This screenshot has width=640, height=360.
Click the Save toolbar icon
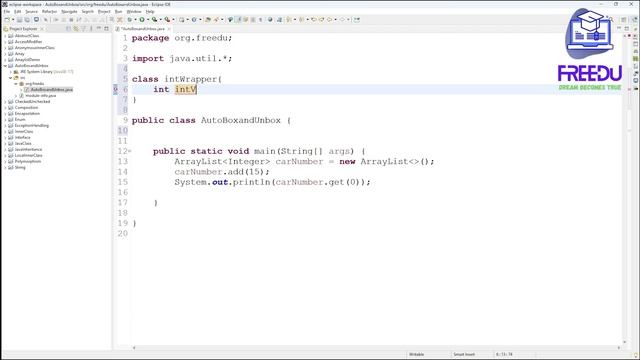pos(19,20)
